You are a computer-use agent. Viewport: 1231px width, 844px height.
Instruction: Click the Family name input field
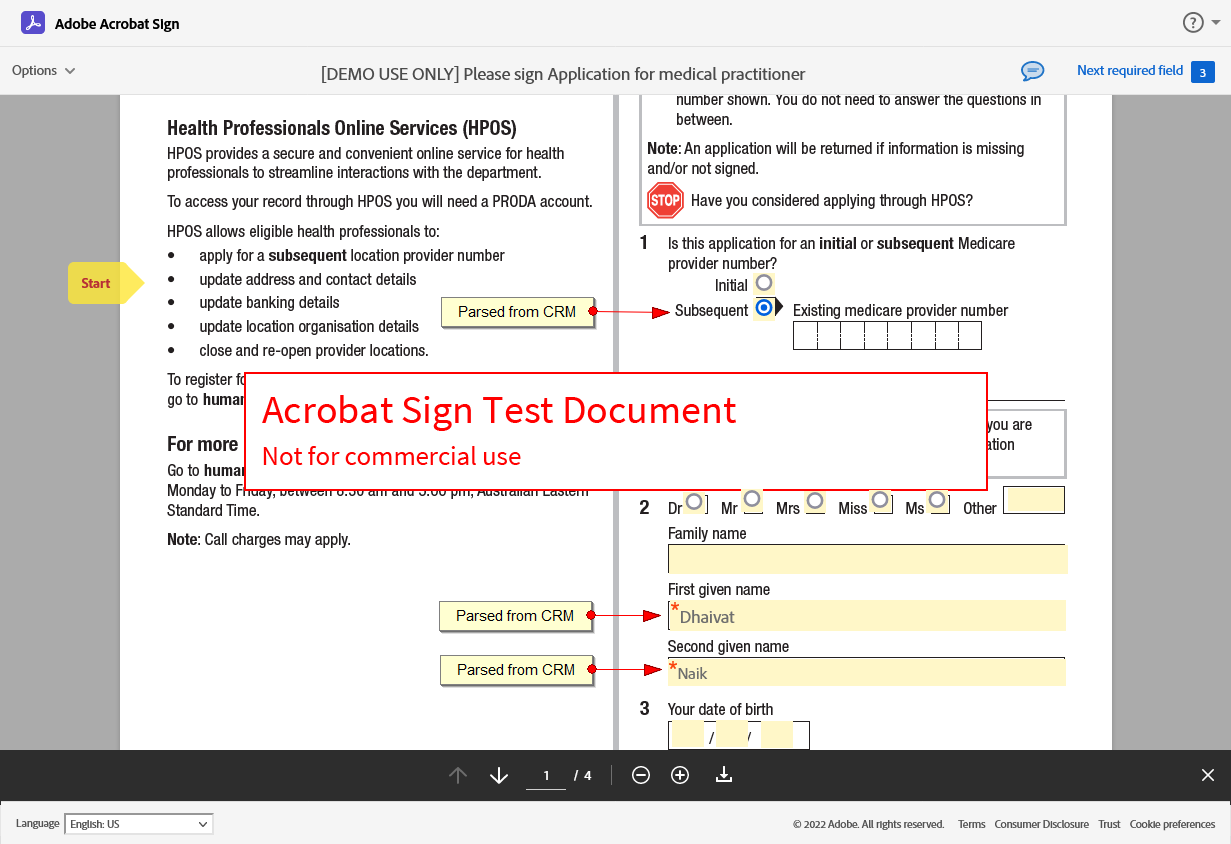(x=867, y=559)
